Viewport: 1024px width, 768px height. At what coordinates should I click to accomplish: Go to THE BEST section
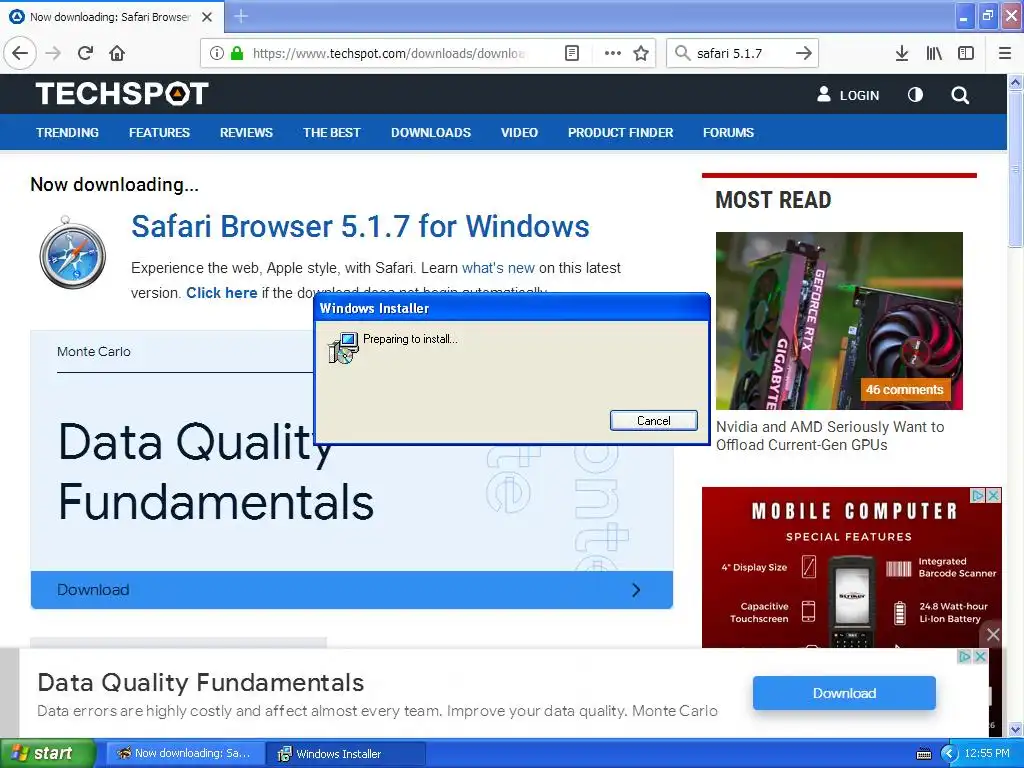(x=332, y=133)
